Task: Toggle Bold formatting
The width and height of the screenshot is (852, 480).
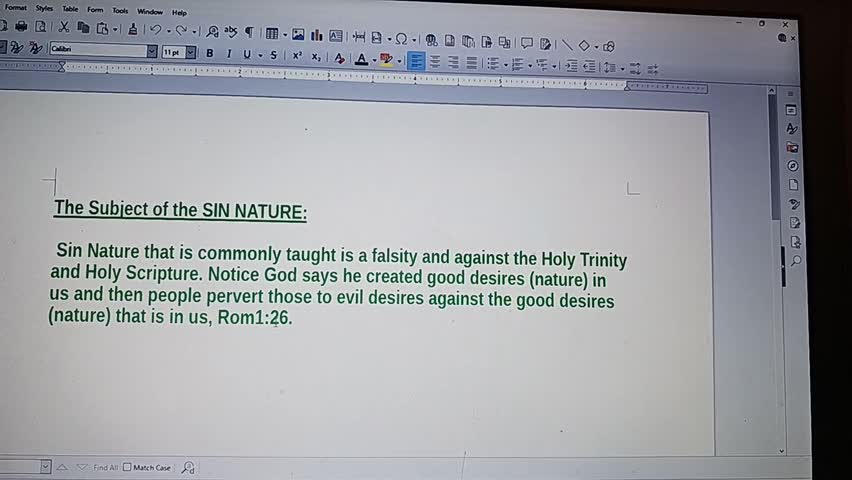Action: coord(209,53)
